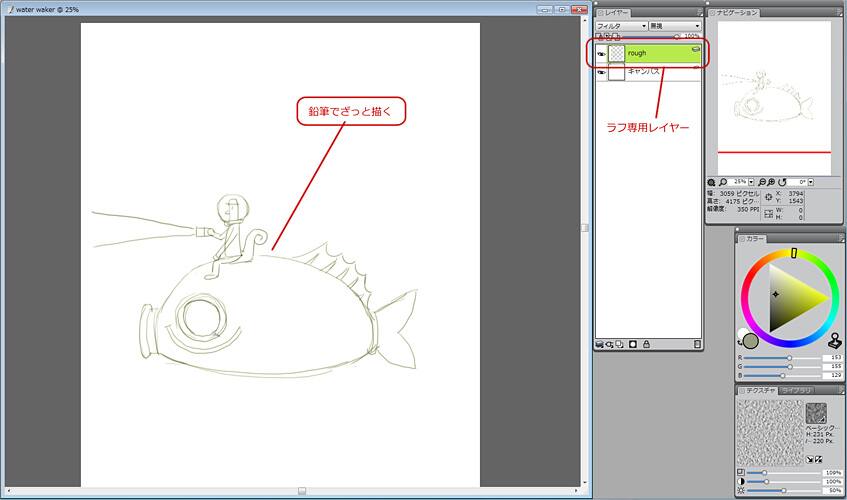Screen dimensions: 847x500
Task: Click the zoom out magnifier in Navigator
Action: pos(760,182)
